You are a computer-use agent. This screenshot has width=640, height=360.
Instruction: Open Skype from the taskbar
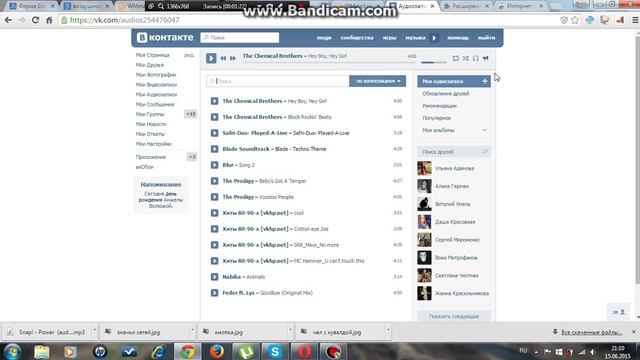point(275,351)
